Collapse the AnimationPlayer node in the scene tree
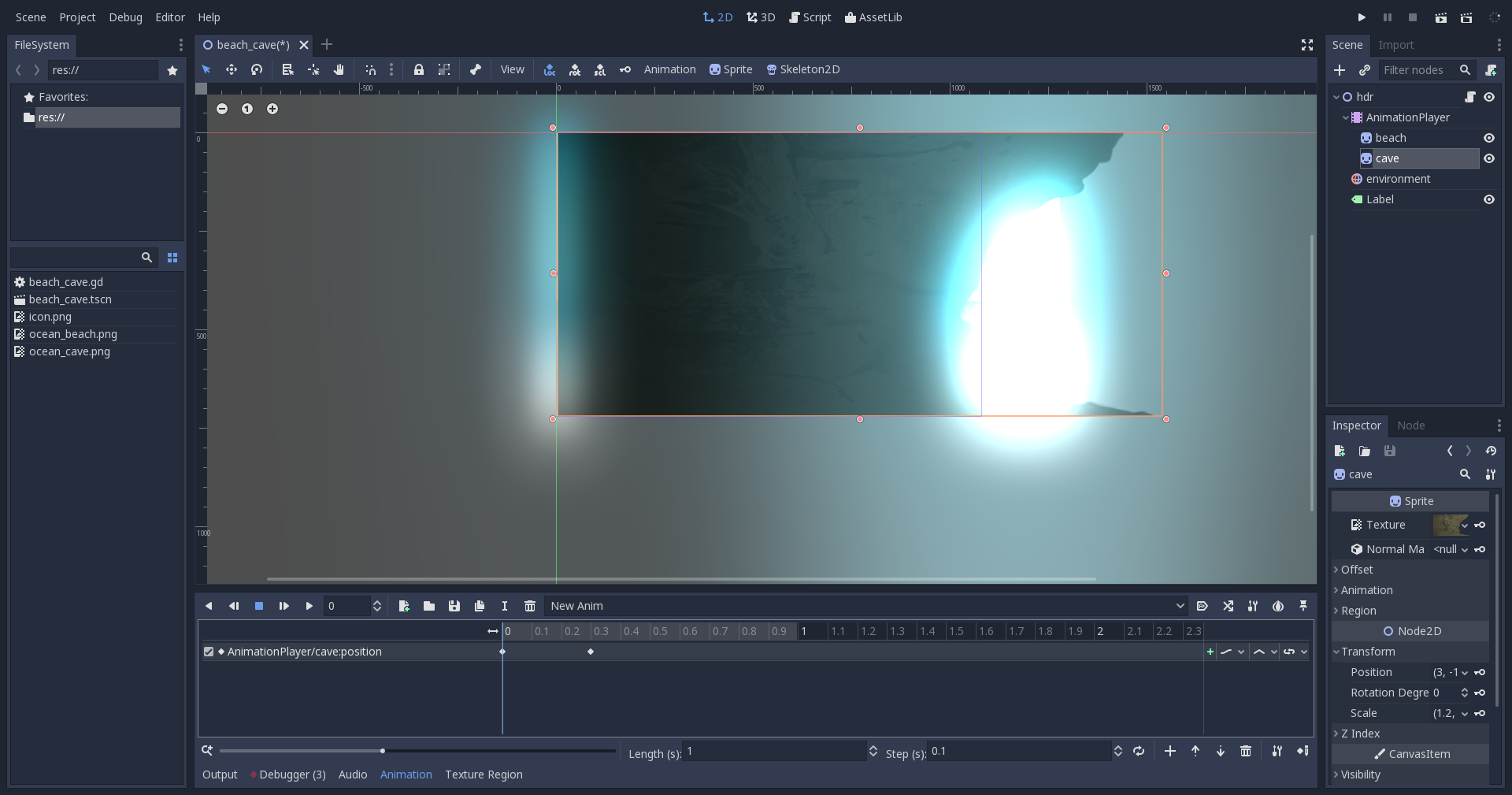 point(1347,117)
